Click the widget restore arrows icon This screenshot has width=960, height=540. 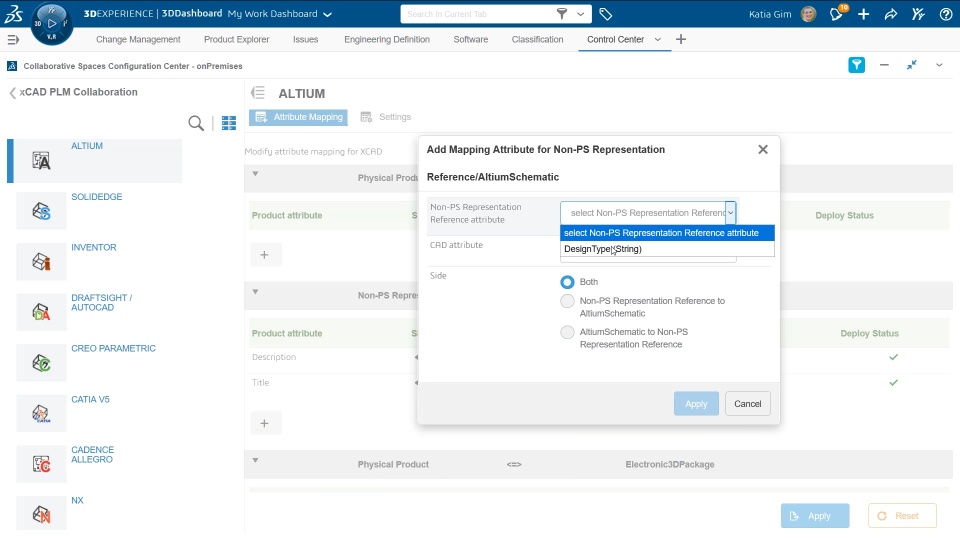tap(912, 65)
